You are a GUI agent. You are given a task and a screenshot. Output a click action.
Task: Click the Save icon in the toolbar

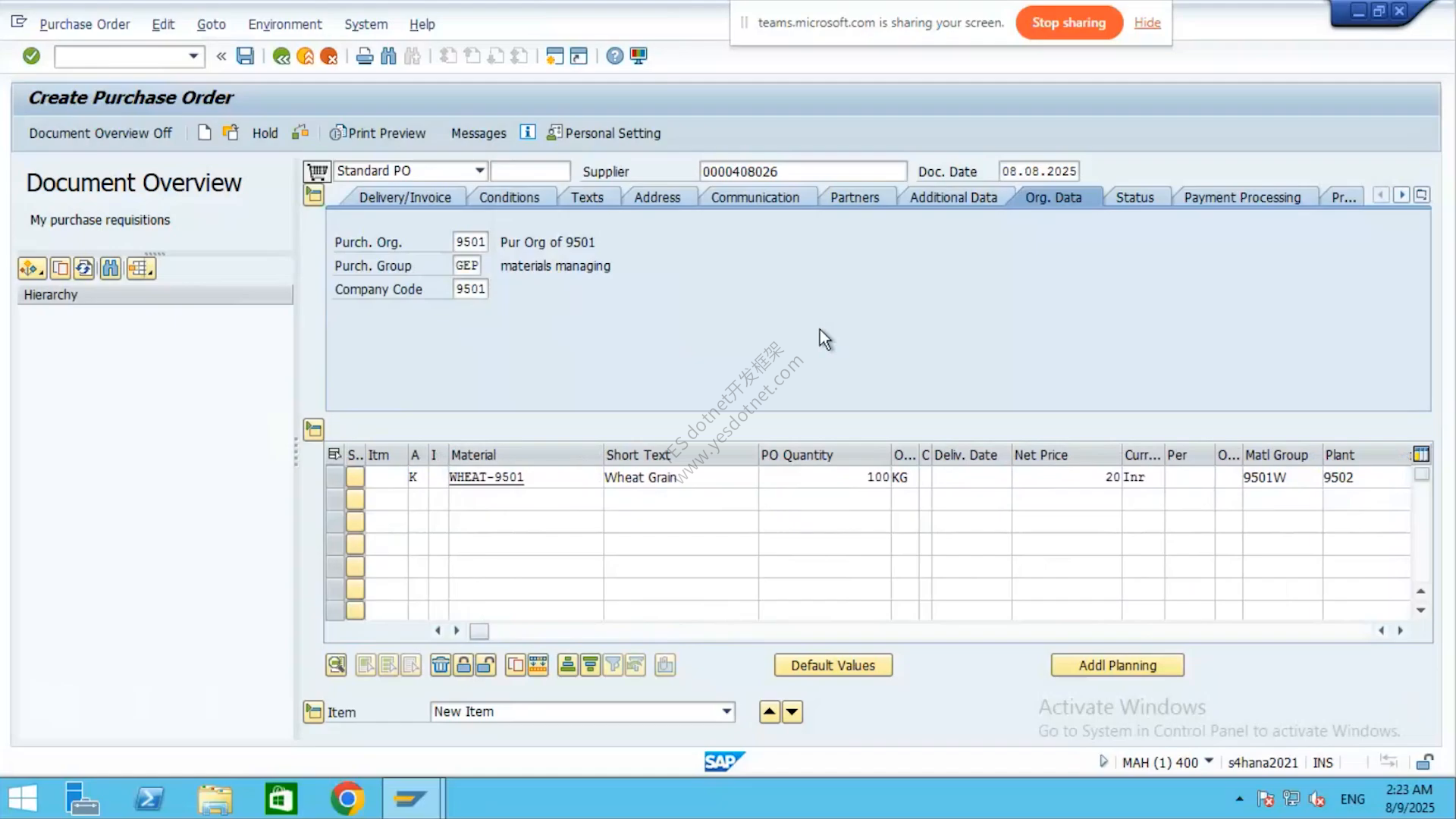[245, 56]
